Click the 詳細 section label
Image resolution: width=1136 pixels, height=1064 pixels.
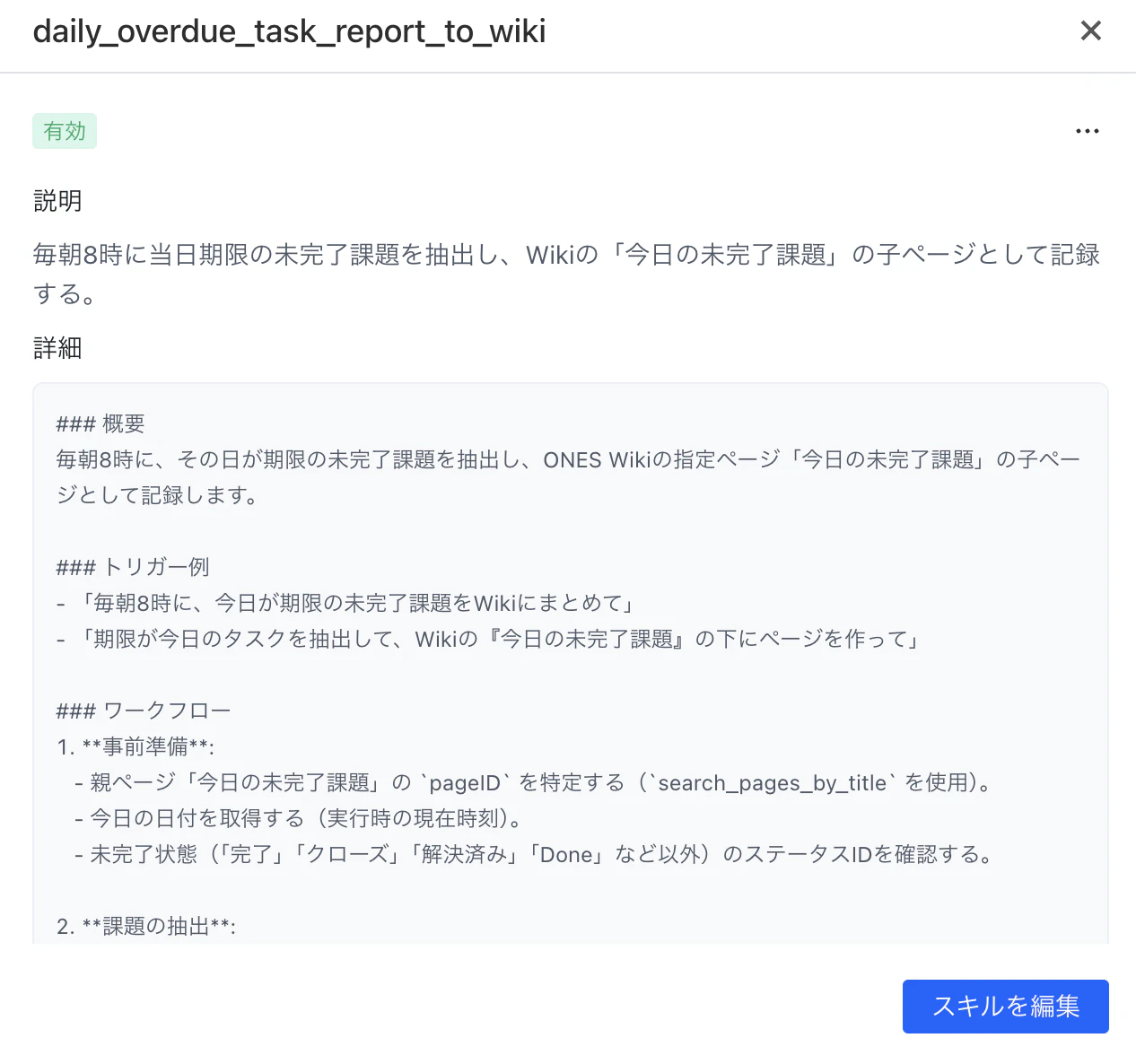(x=57, y=348)
